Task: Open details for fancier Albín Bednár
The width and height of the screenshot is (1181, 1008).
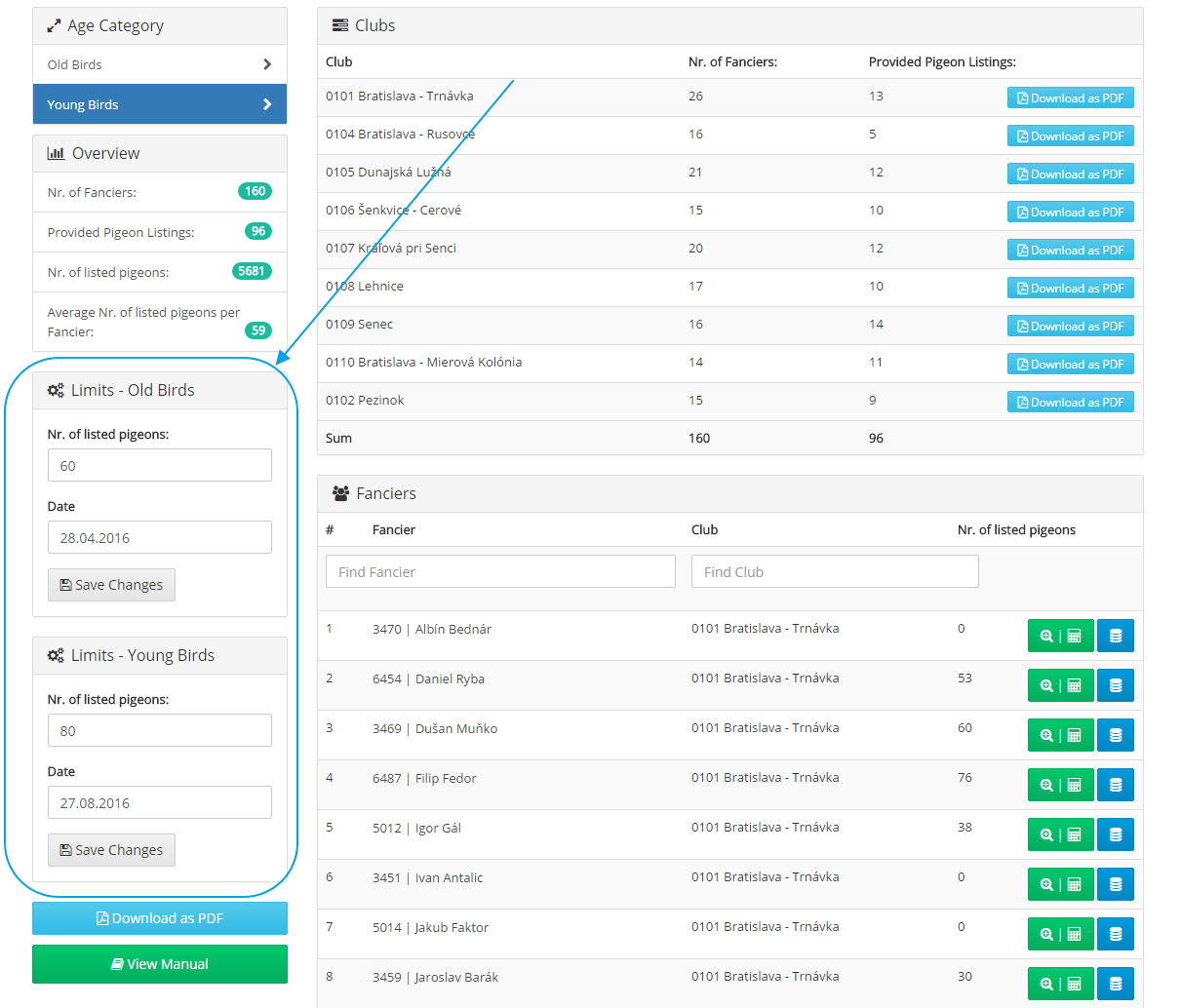Action: coord(1060,636)
